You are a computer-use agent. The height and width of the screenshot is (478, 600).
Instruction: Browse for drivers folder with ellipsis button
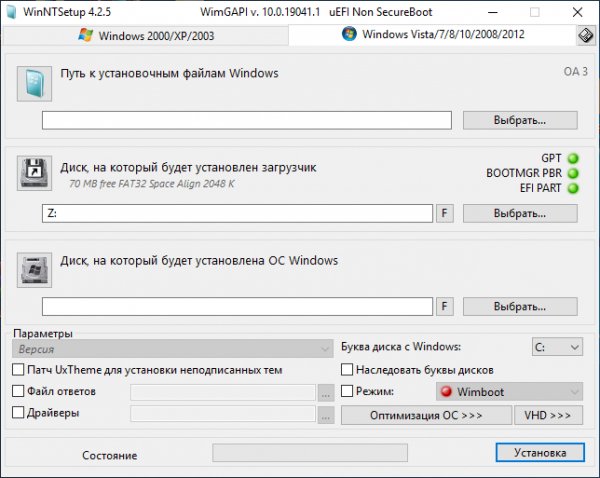pyautogui.click(x=326, y=415)
